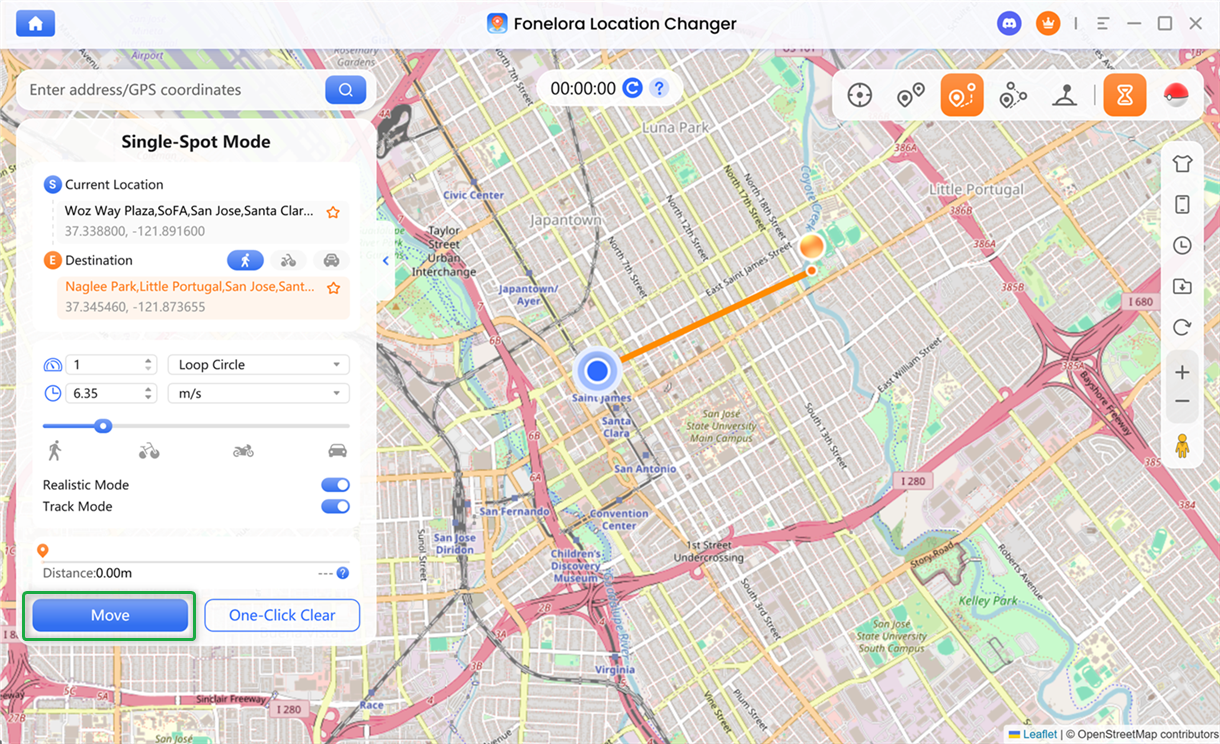
Task: Open the Pokeball tool icon
Action: tap(1175, 96)
